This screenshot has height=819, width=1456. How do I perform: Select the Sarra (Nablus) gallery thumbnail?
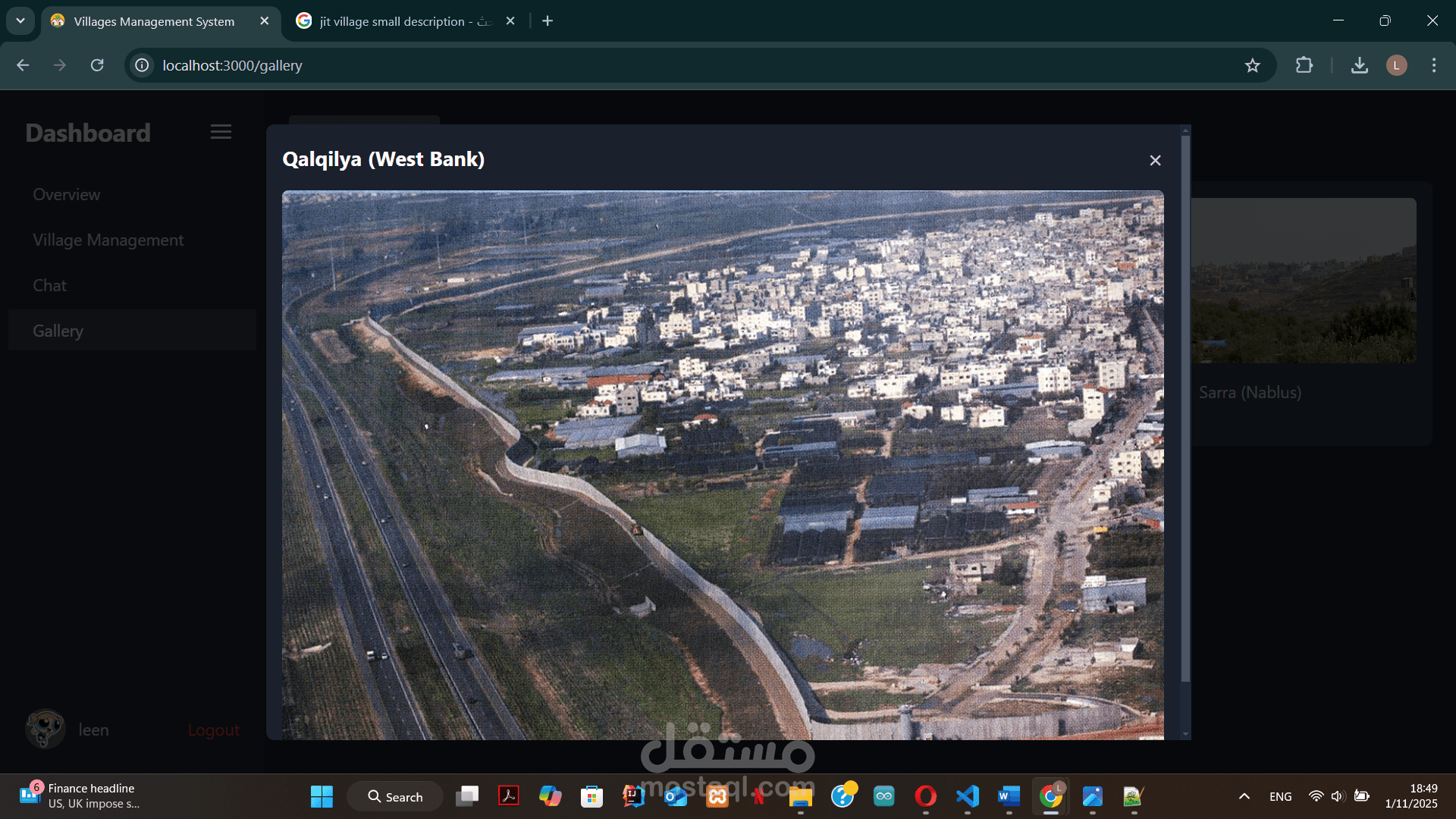click(x=1303, y=281)
